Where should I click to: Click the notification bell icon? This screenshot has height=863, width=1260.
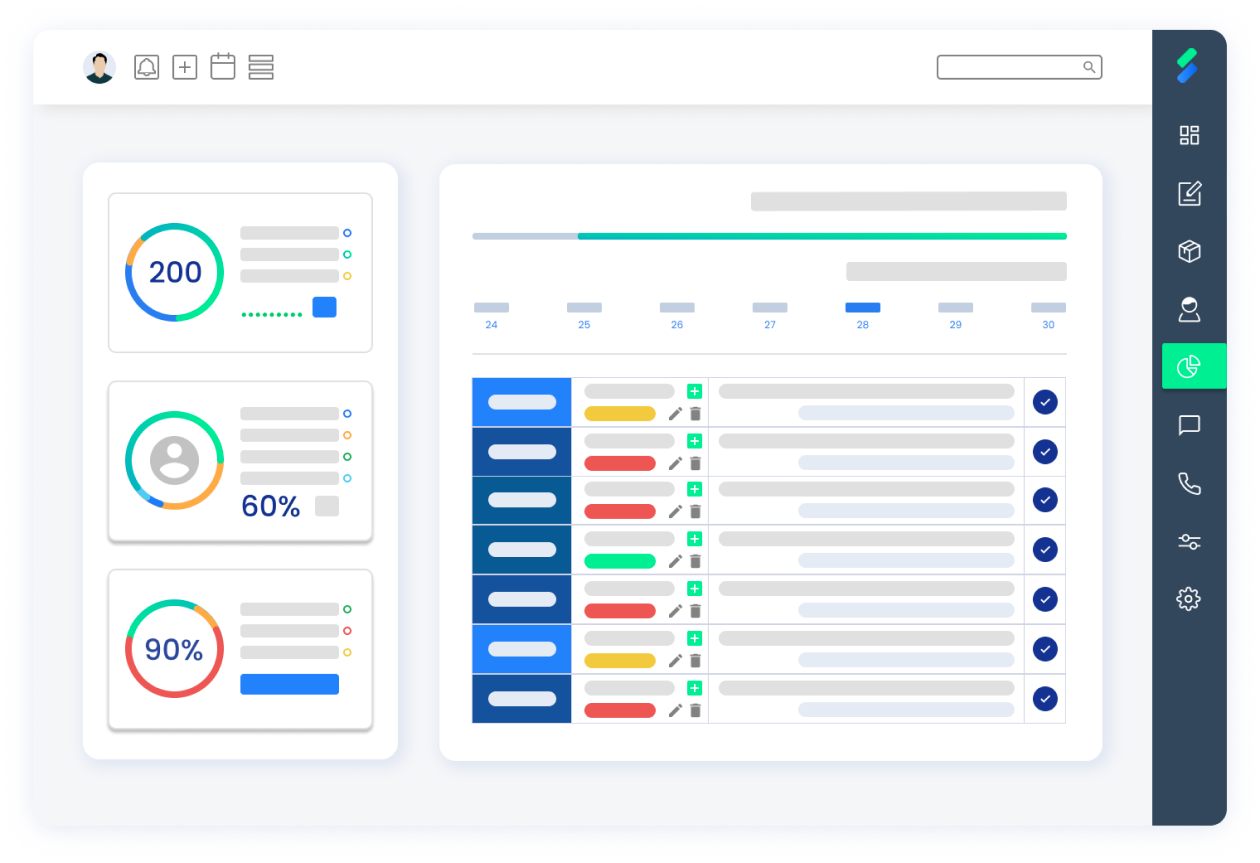[x=147, y=67]
